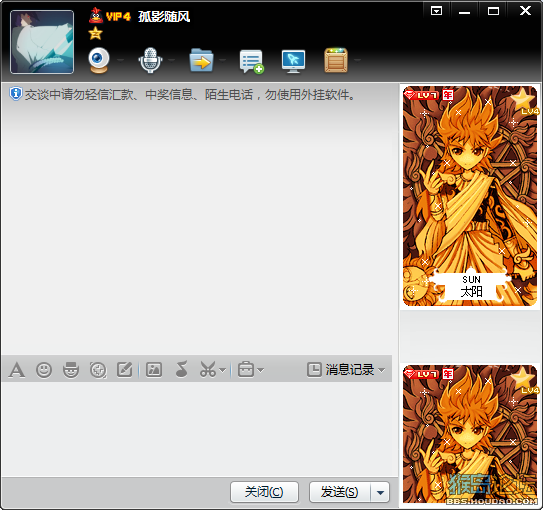Maximize the chat window

pyautogui.click(x=493, y=11)
